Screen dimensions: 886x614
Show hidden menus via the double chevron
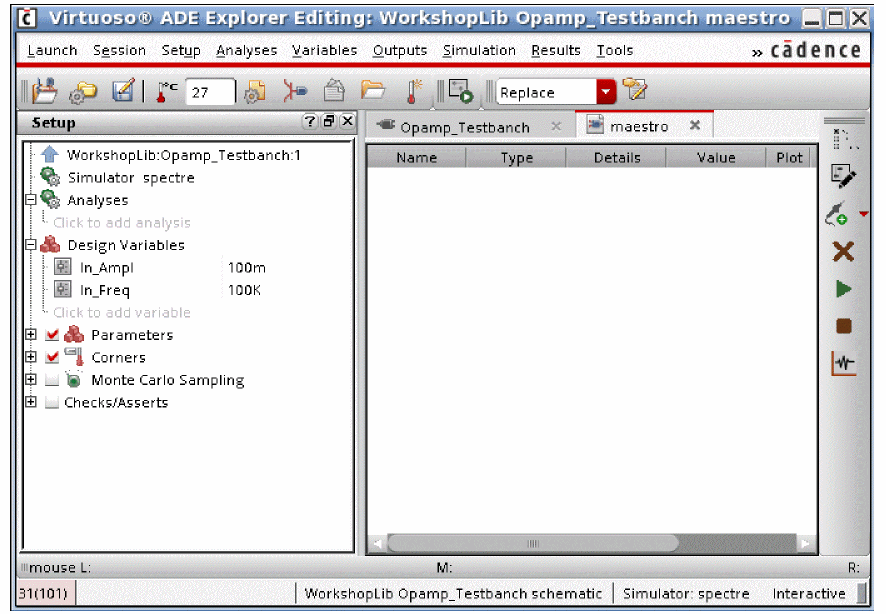[757, 53]
